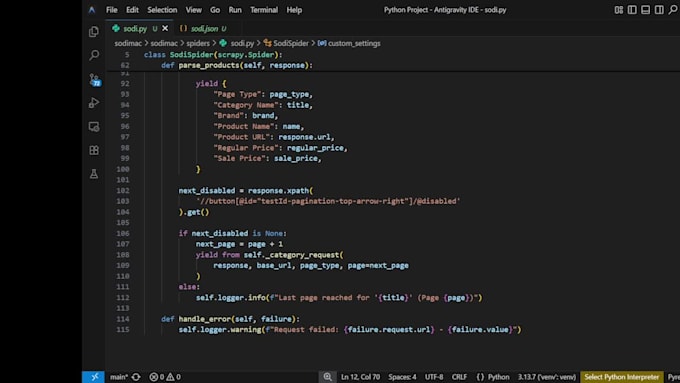Change language mode via Python
This screenshot has width=680, height=383.
pos(498,377)
